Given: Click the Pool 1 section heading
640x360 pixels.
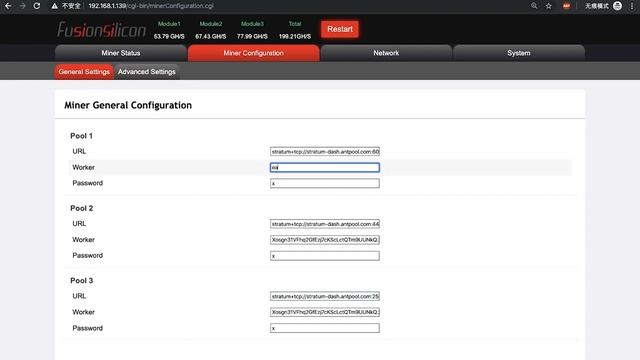Looking at the screenshot, I should coord(82,136).
